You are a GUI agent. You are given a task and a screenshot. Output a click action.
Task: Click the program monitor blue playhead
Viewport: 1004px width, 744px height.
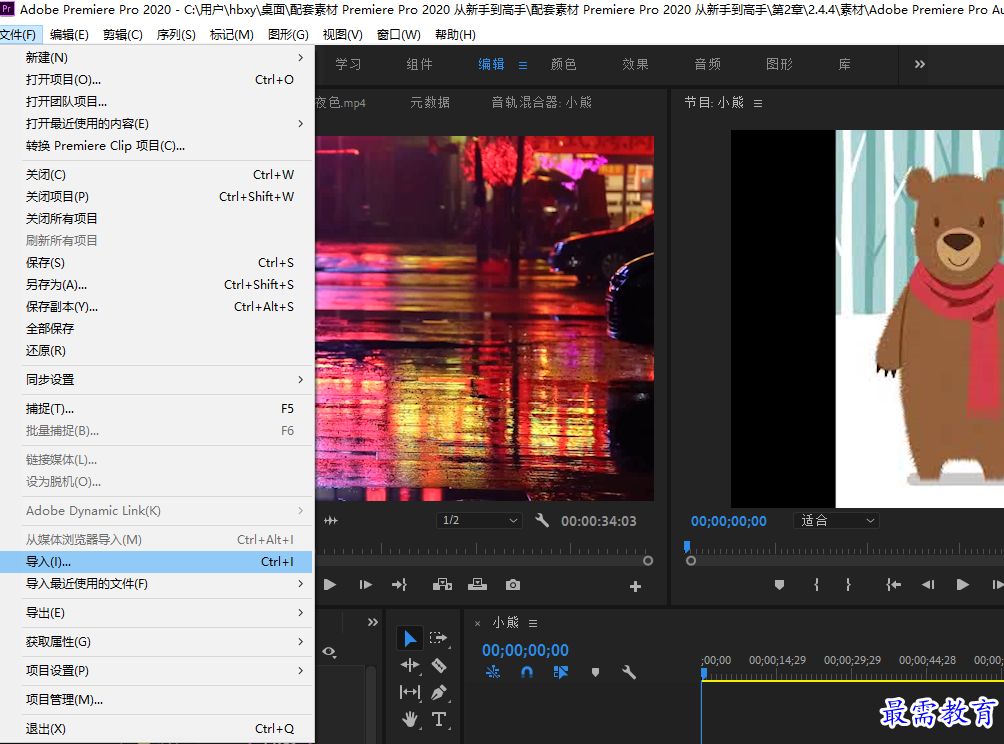tap(687, 546)
